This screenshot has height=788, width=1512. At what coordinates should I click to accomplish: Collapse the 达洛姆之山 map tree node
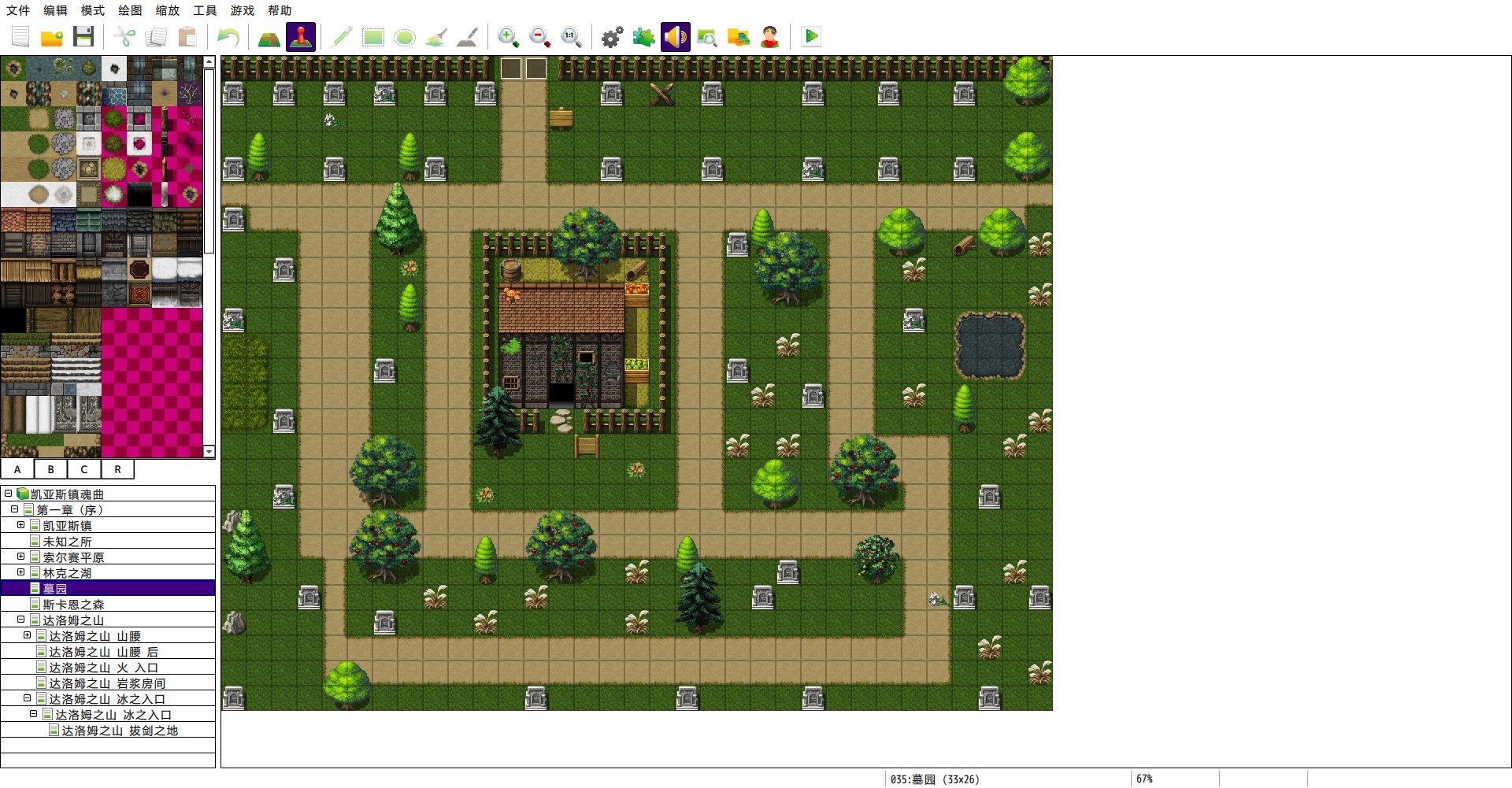tap(21, 620)
